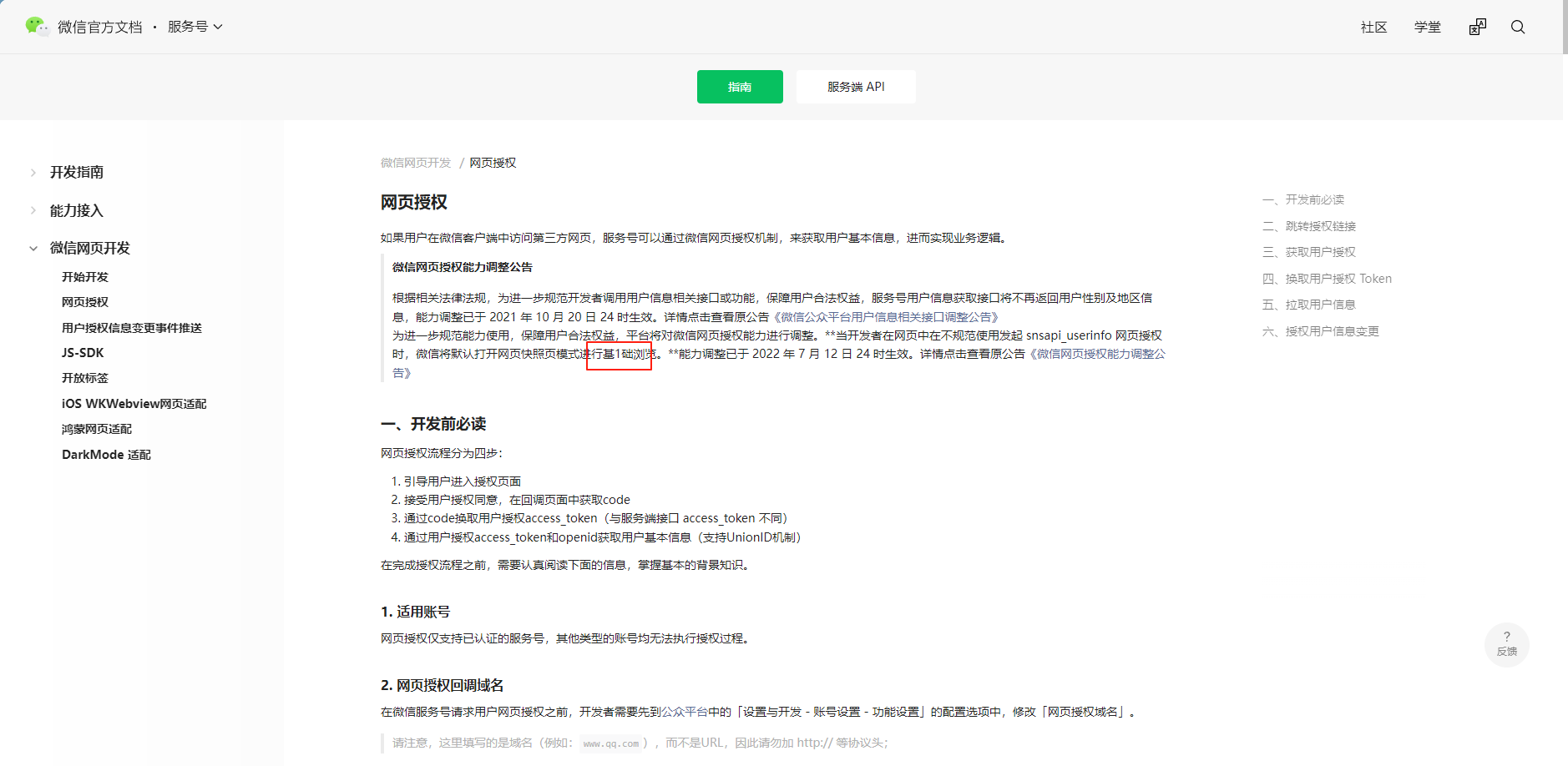Click list item mentioning UnionID机制

tap(603, 537)
